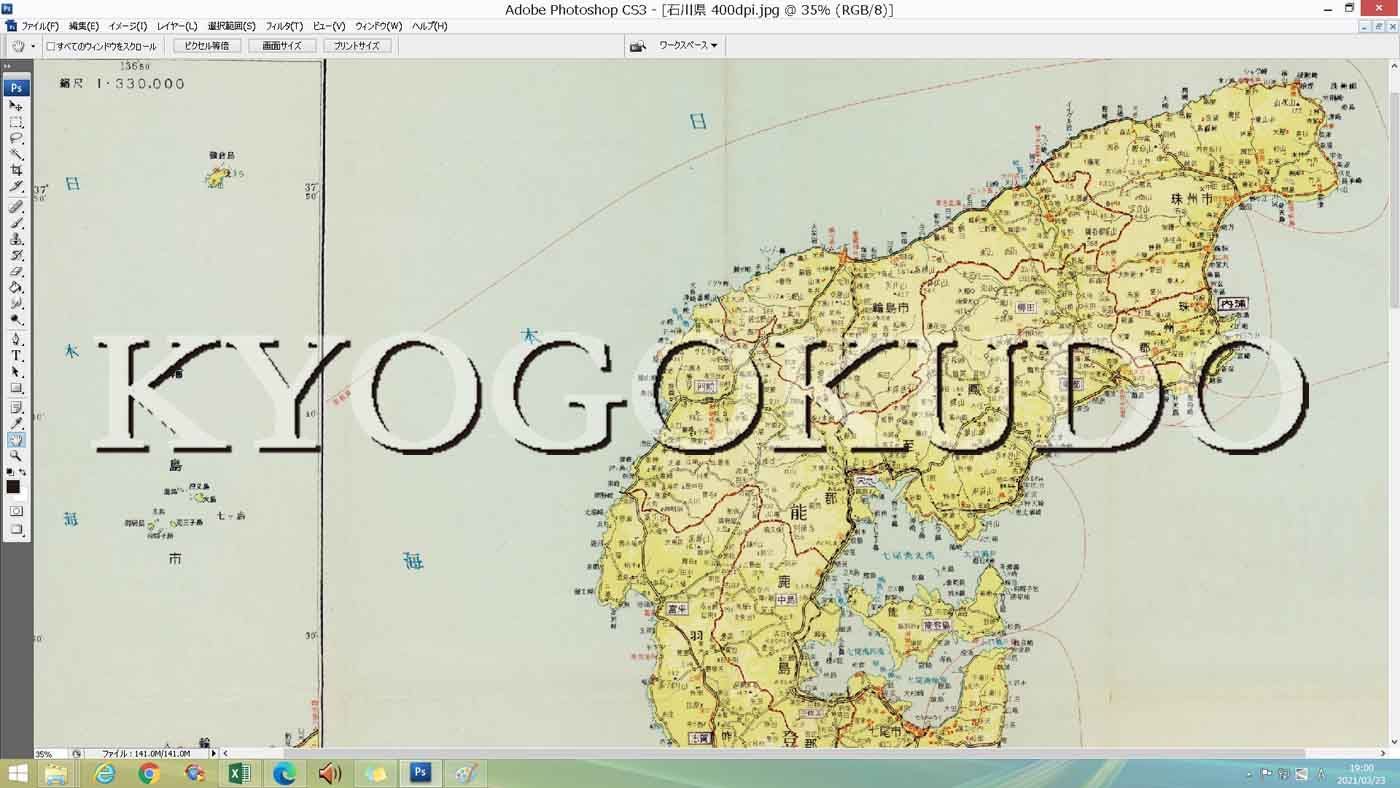Open Microsoft Edge from the taskbar

click(x=285, y=773)
